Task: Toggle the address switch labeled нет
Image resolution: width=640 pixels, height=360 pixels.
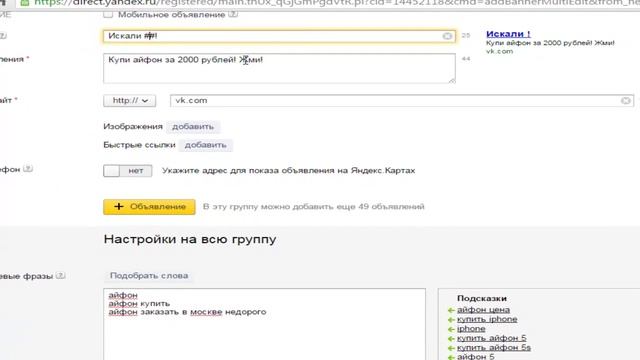Action: (127, 171)
